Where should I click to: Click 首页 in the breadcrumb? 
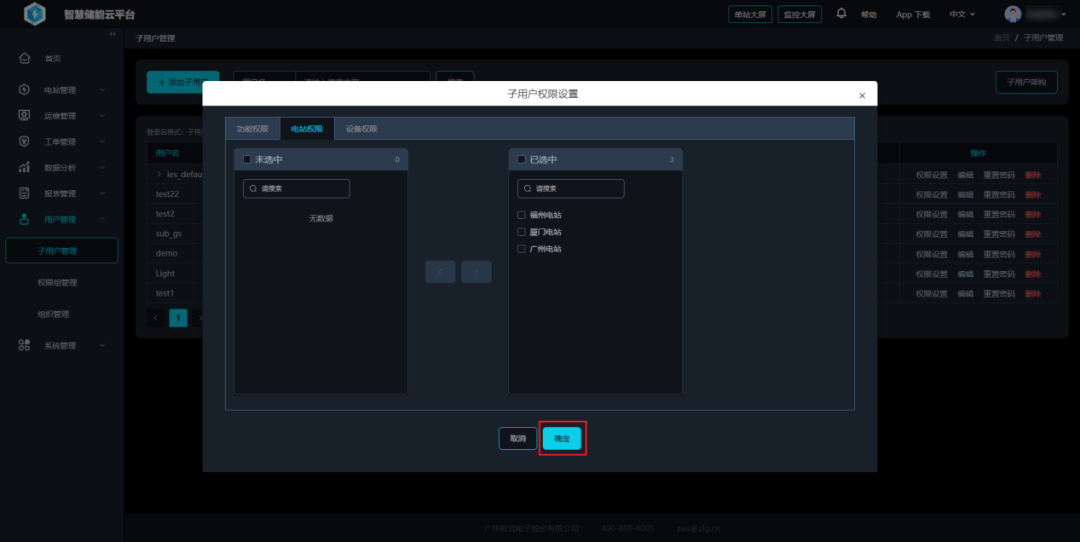coord(1001,38)
